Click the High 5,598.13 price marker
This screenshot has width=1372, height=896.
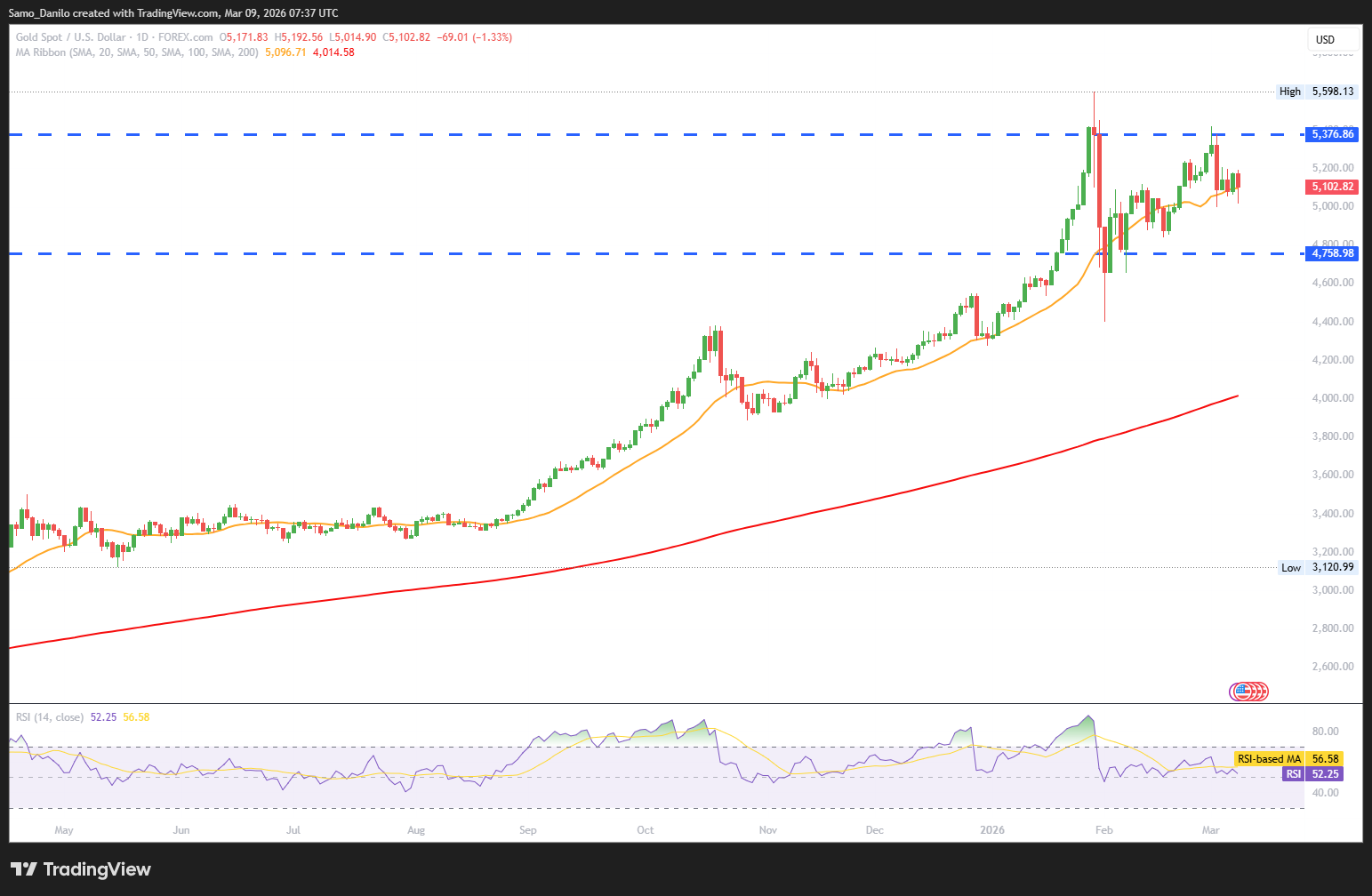(1317, 92)
